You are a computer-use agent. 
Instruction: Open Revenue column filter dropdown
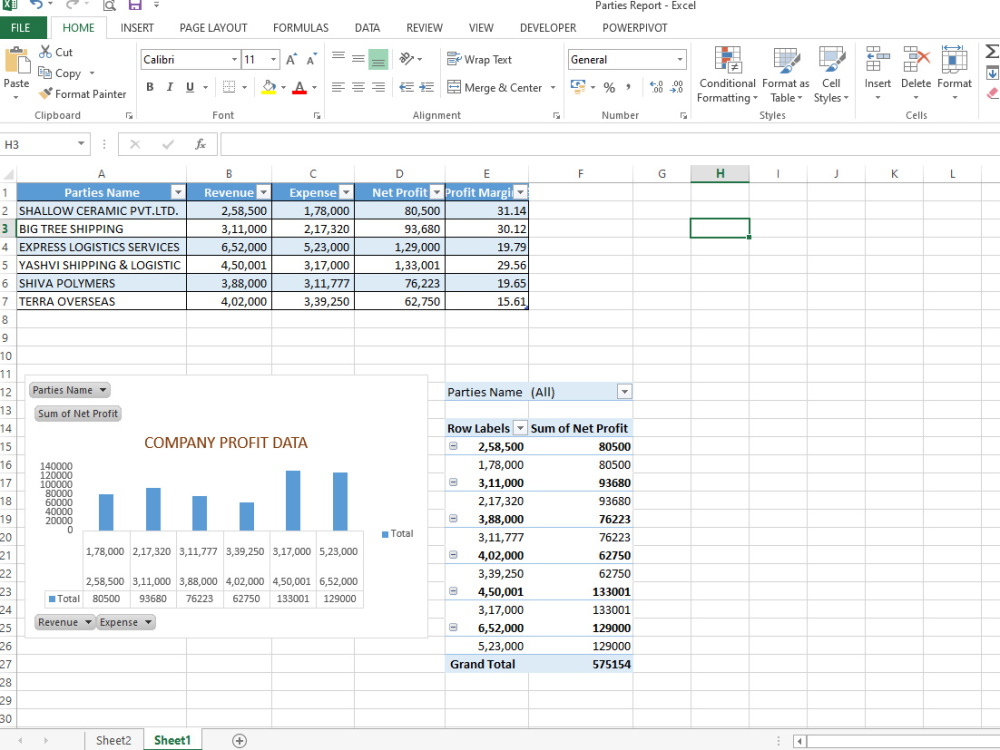pos(263,192)
